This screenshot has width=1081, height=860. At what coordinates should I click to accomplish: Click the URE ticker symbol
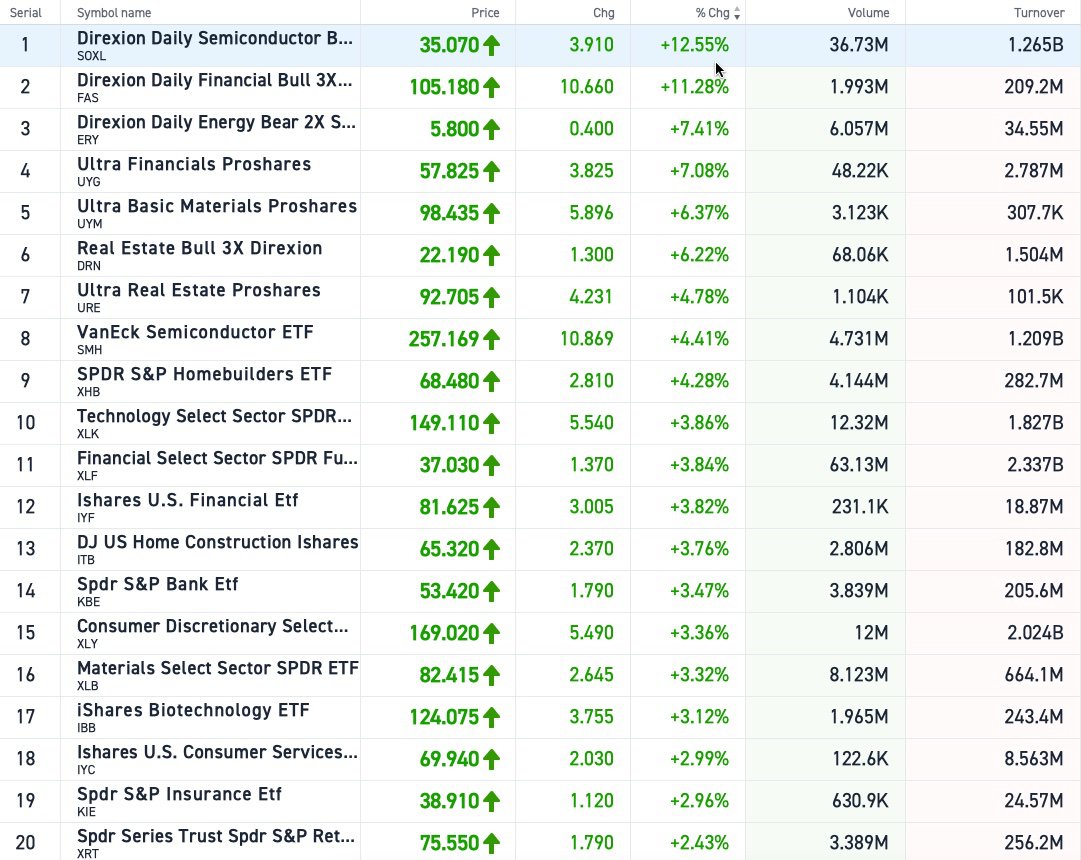coord(88,308)
